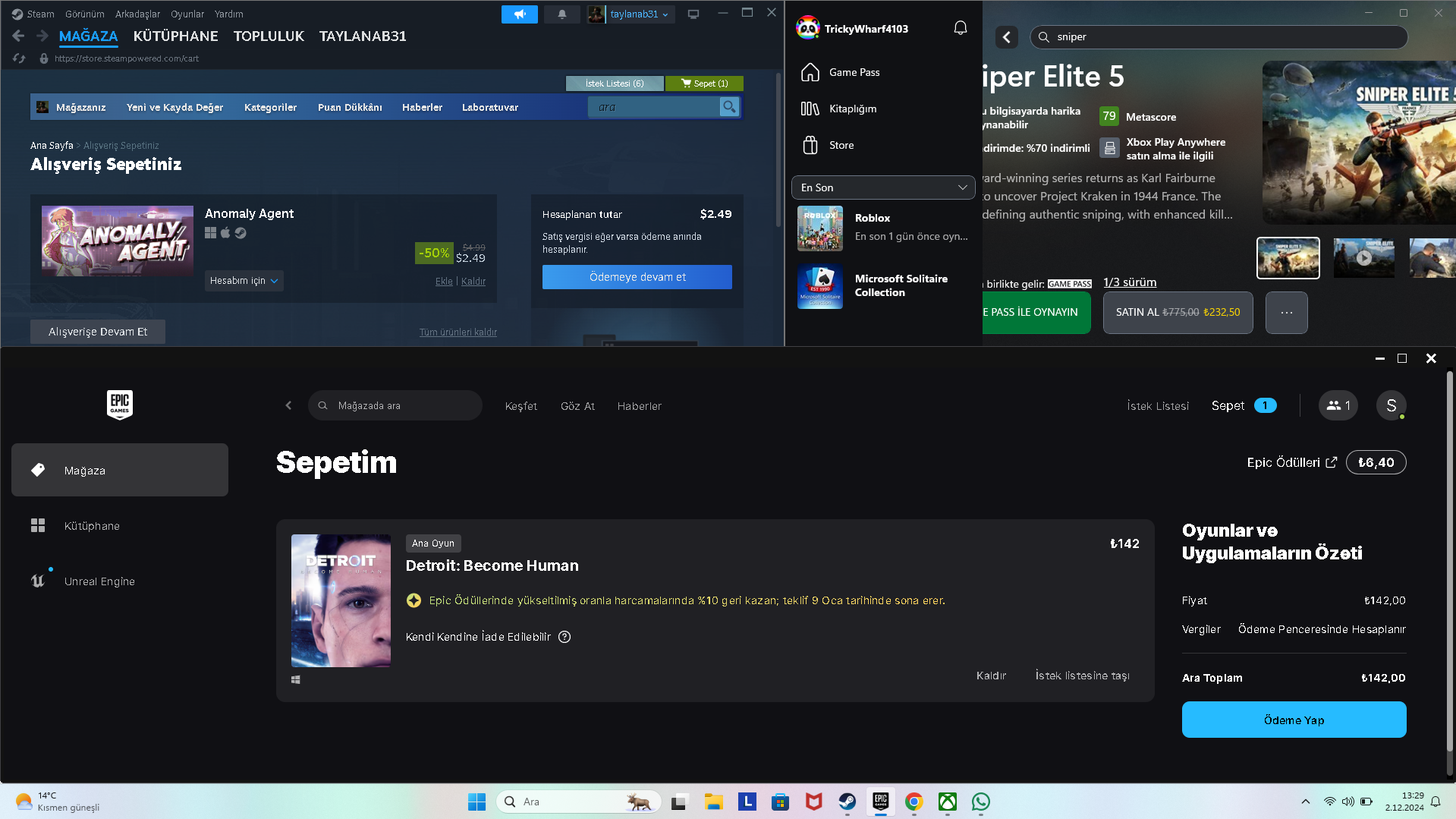Open İstek Listesi (6) button in Steam
This screenshot has width=1456, height=819.
point(615,83)
